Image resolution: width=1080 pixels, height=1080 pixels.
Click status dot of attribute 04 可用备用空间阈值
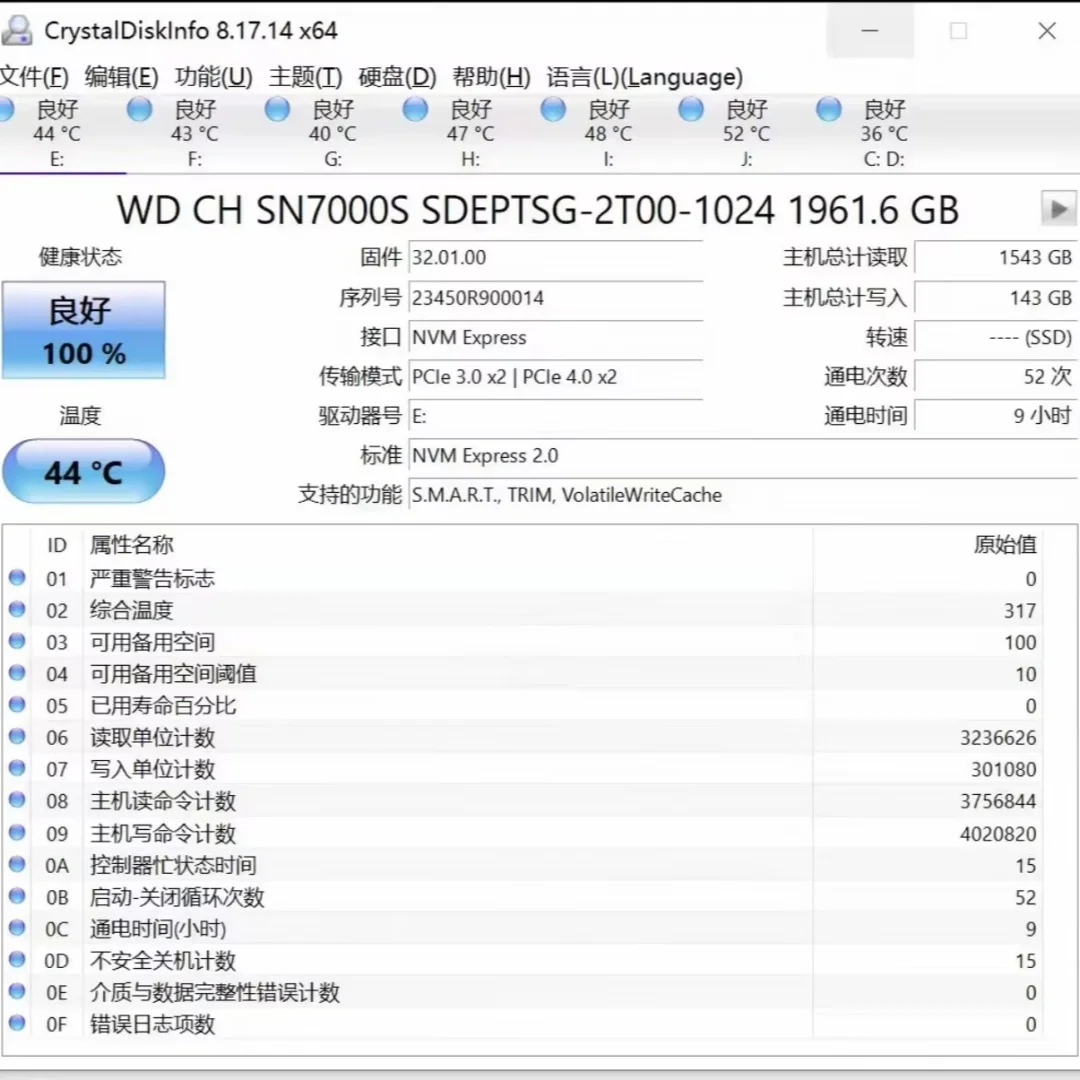click(x=17, y=673)
